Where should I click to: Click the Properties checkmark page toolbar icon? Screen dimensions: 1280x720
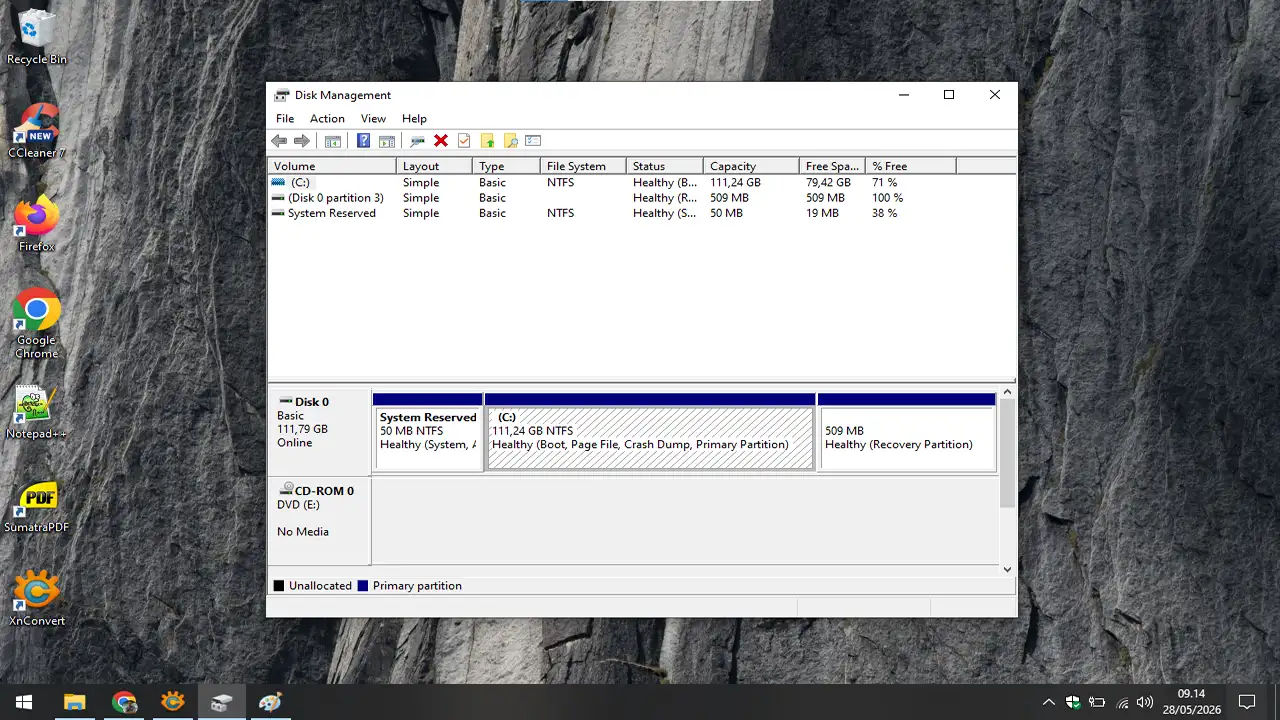point(463,141)
